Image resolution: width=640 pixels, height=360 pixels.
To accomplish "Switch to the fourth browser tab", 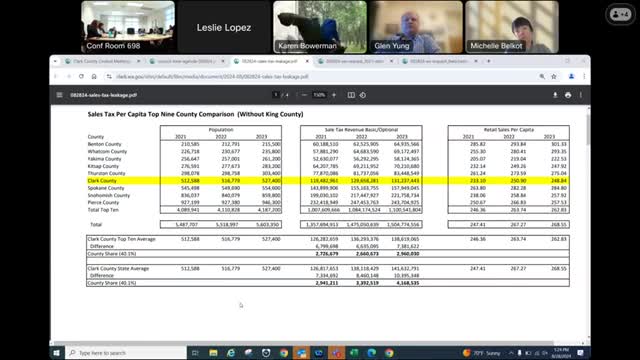I will pyautogui.click(x=356, y=61).
